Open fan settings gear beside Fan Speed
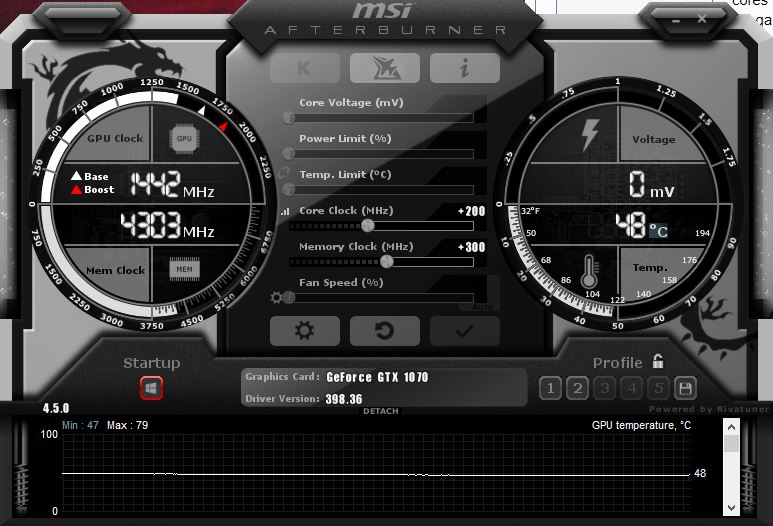 pyautogui.click(x=277, y=297)
